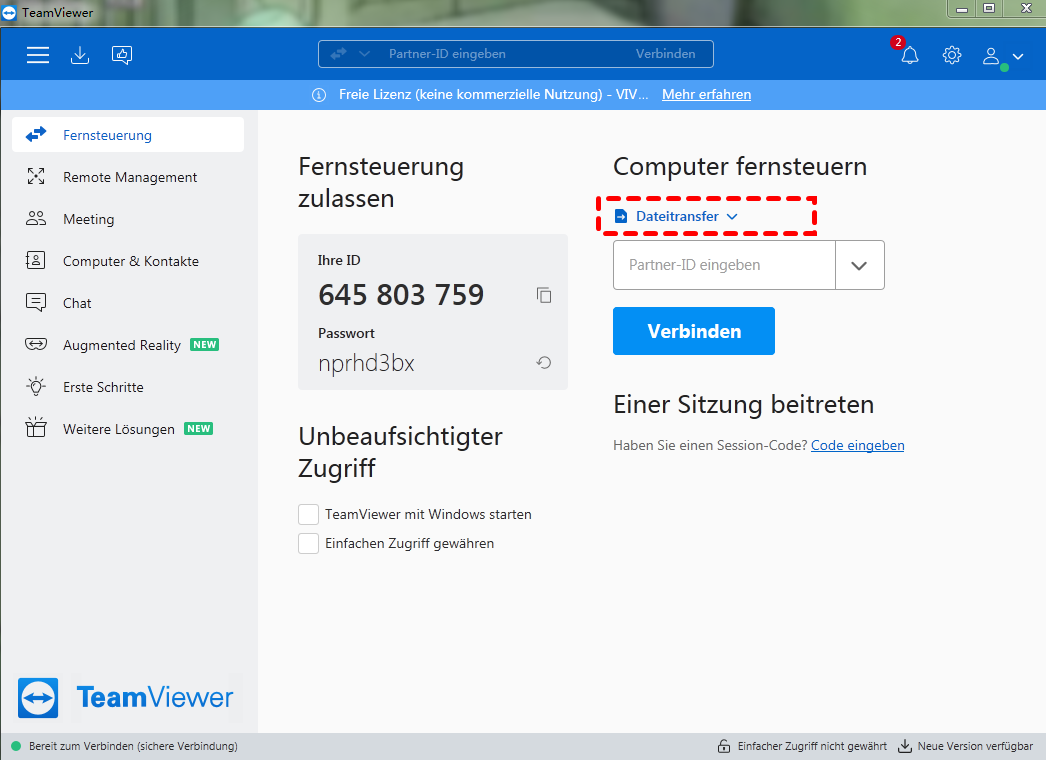
Task: Click the Weitere Lösungen gift icon
Action: point(36,427)
